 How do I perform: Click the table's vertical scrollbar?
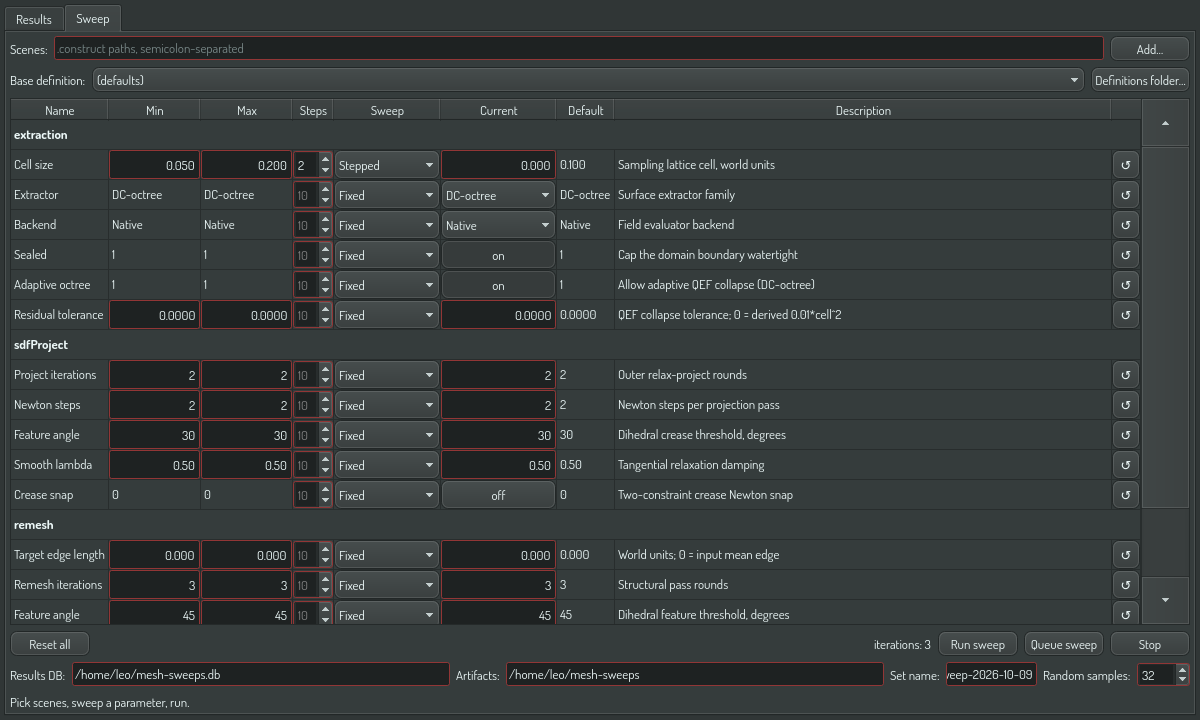(x=1165, y=326)
